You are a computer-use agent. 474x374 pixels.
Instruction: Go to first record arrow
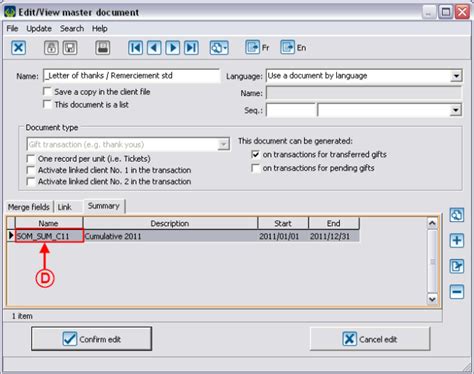pos(136,48)
